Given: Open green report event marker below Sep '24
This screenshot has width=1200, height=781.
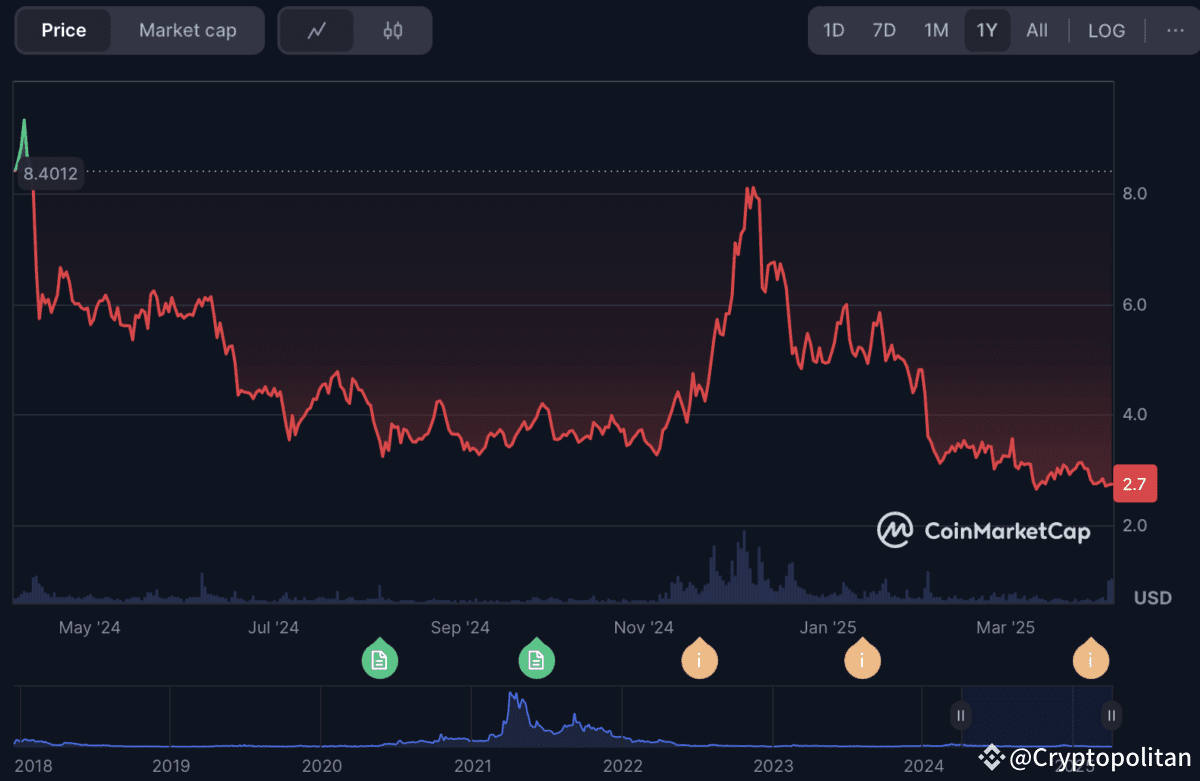Looking at the screenshot, I should 537,660.
